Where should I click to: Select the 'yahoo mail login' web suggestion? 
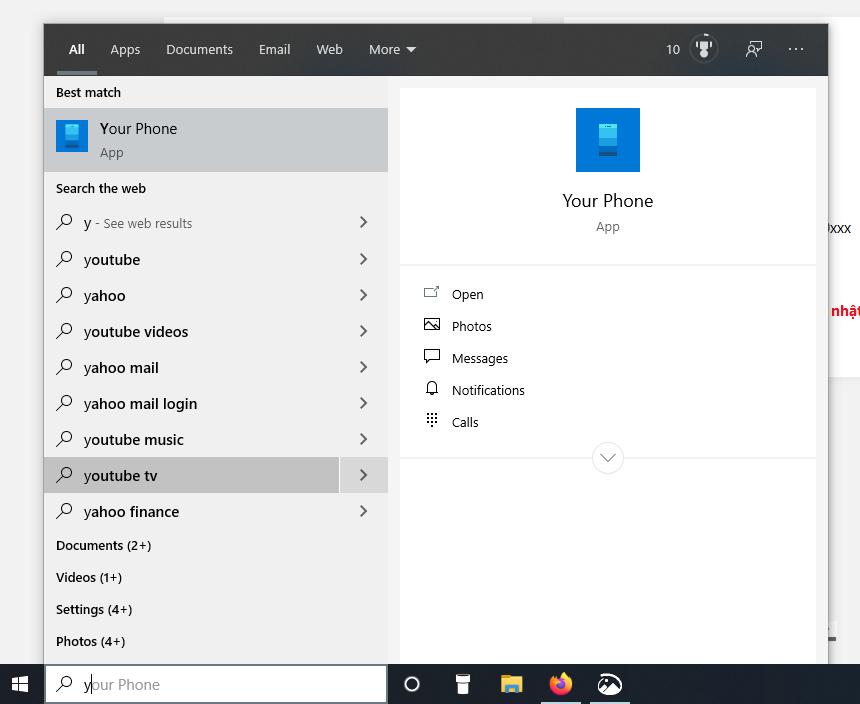191,403
